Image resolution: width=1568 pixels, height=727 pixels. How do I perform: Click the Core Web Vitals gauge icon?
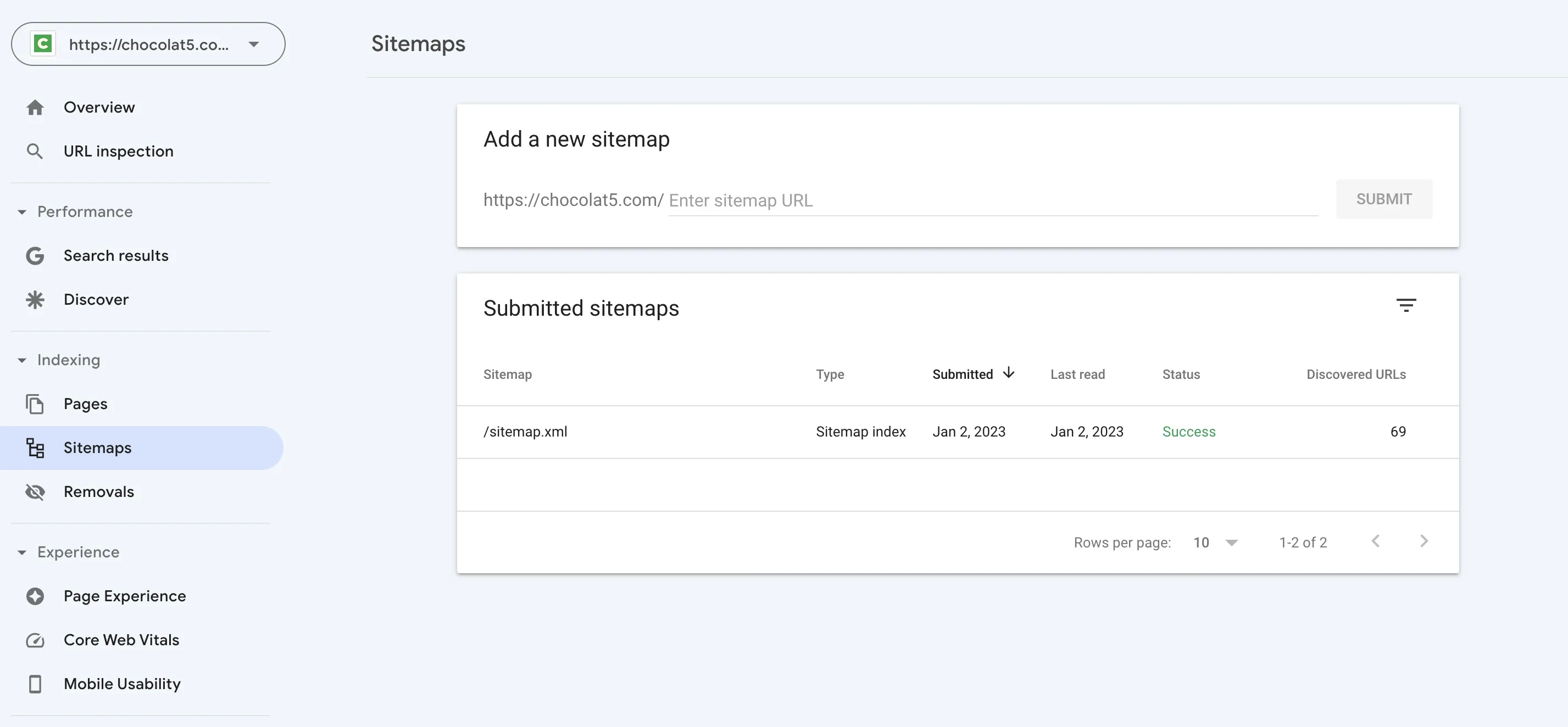coord(35,640)
